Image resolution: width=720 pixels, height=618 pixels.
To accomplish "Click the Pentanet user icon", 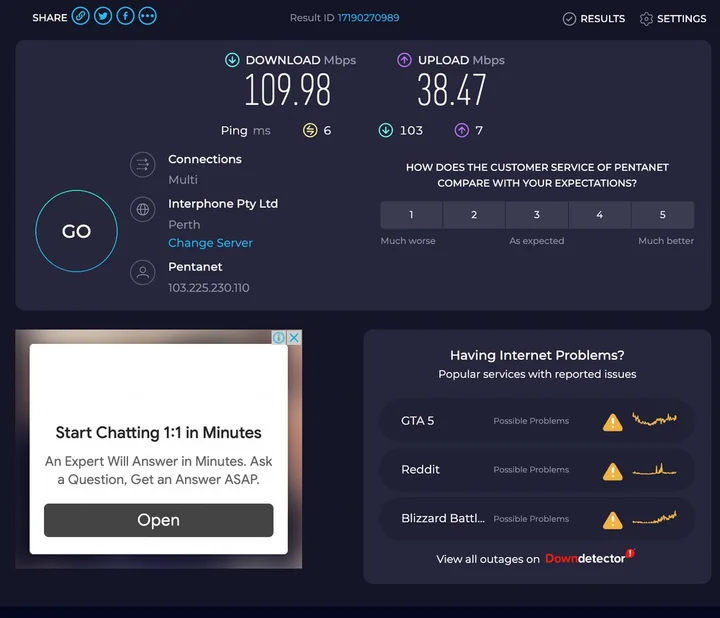I will [x=143, y=272].
